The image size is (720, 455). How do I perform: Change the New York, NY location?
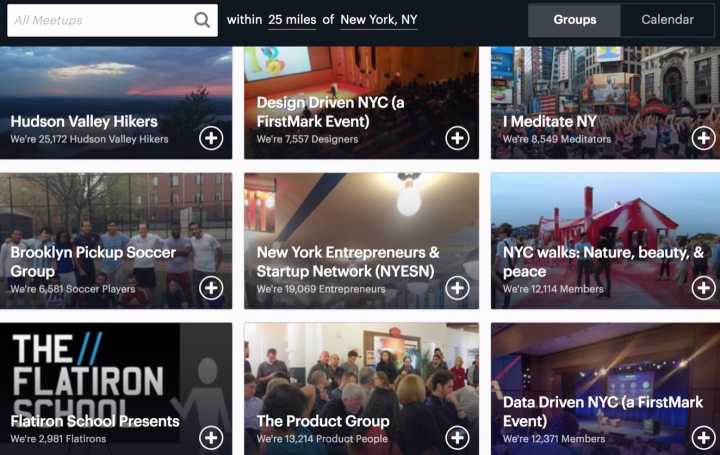(x=378, y=20)
